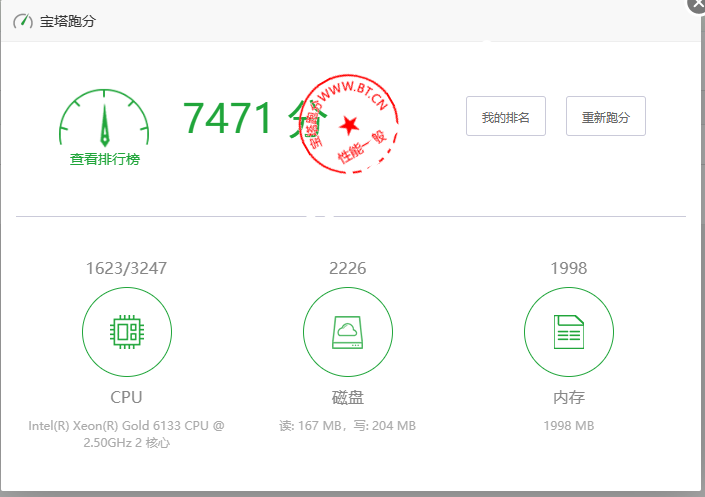Open 查看排行榜 leaderboard link
The height and width of the screenshot is (497, 705).
(104, 159)
